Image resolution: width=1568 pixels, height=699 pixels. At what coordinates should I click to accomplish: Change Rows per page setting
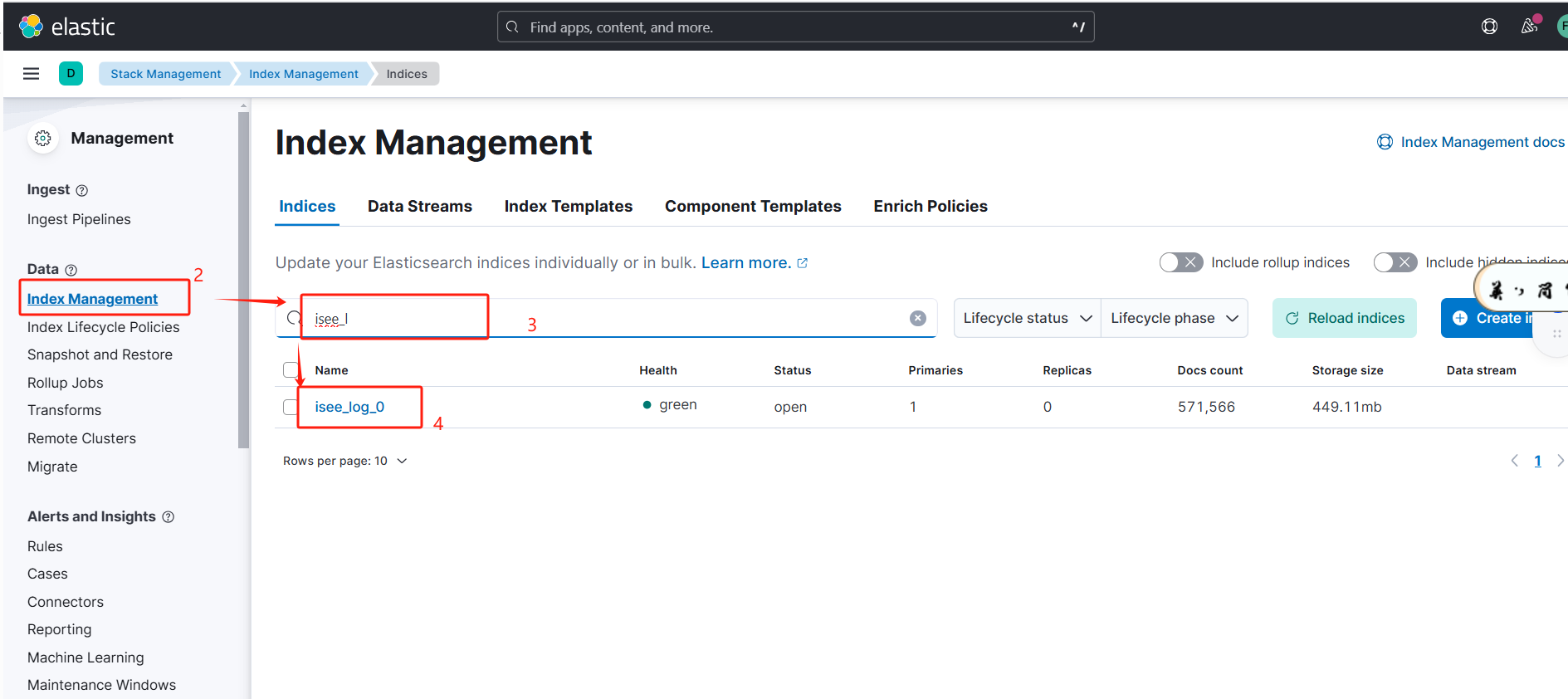click(x=345, y=461)
